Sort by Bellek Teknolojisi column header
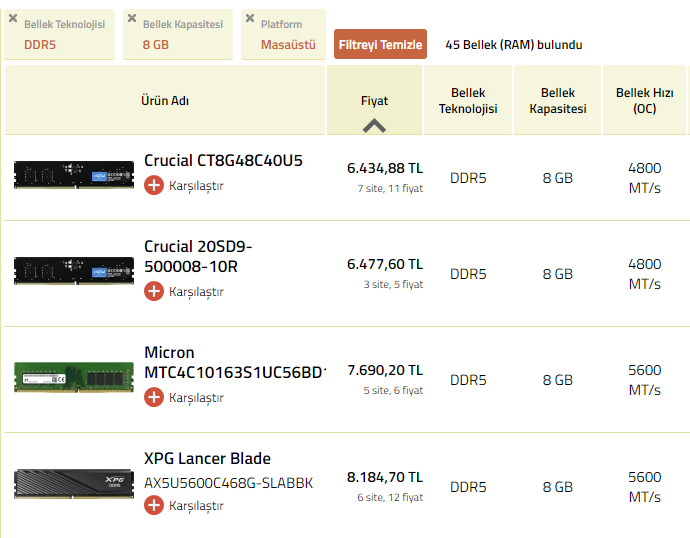 tap(468, 100)
